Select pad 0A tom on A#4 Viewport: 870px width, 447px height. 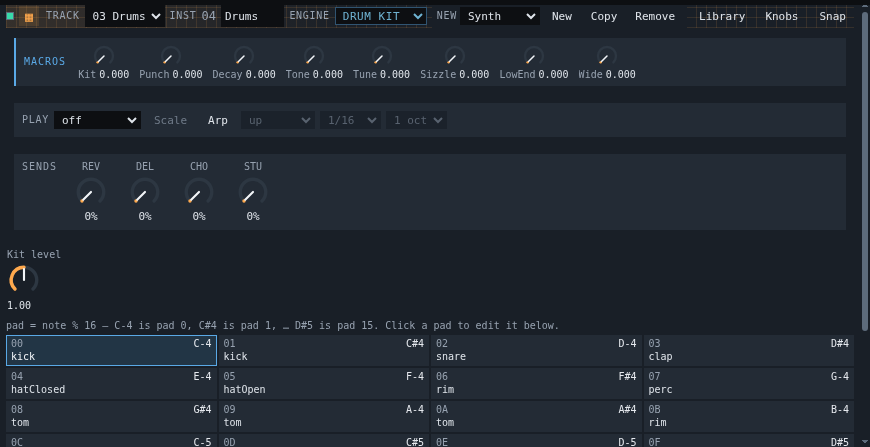coord(537,416)
